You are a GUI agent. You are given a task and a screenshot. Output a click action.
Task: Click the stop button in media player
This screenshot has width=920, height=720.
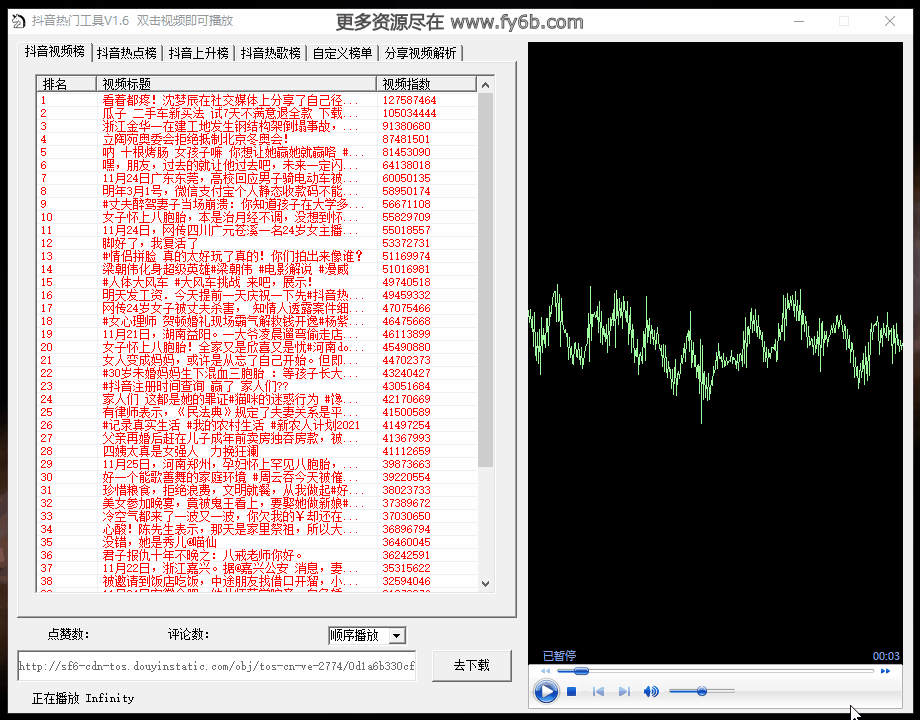(571, 692)
